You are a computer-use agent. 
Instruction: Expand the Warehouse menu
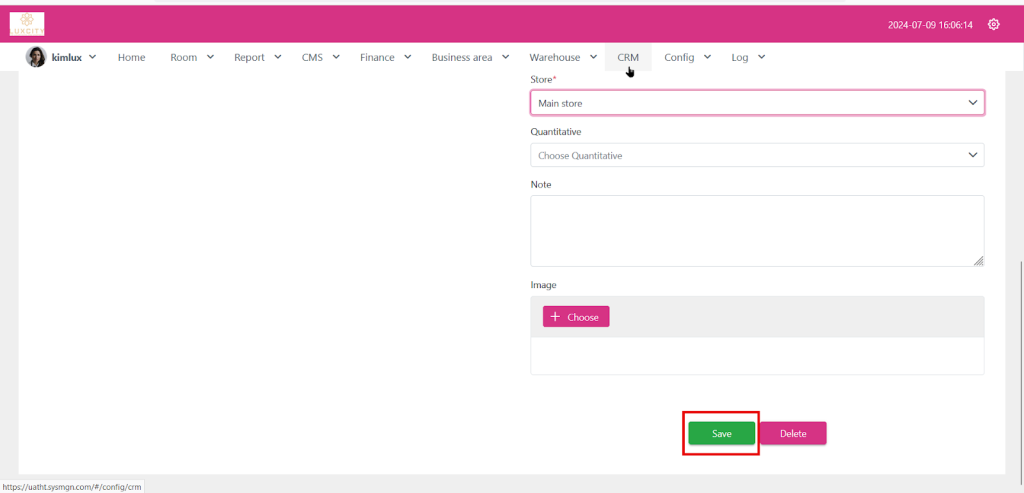(x=562, y=58)
